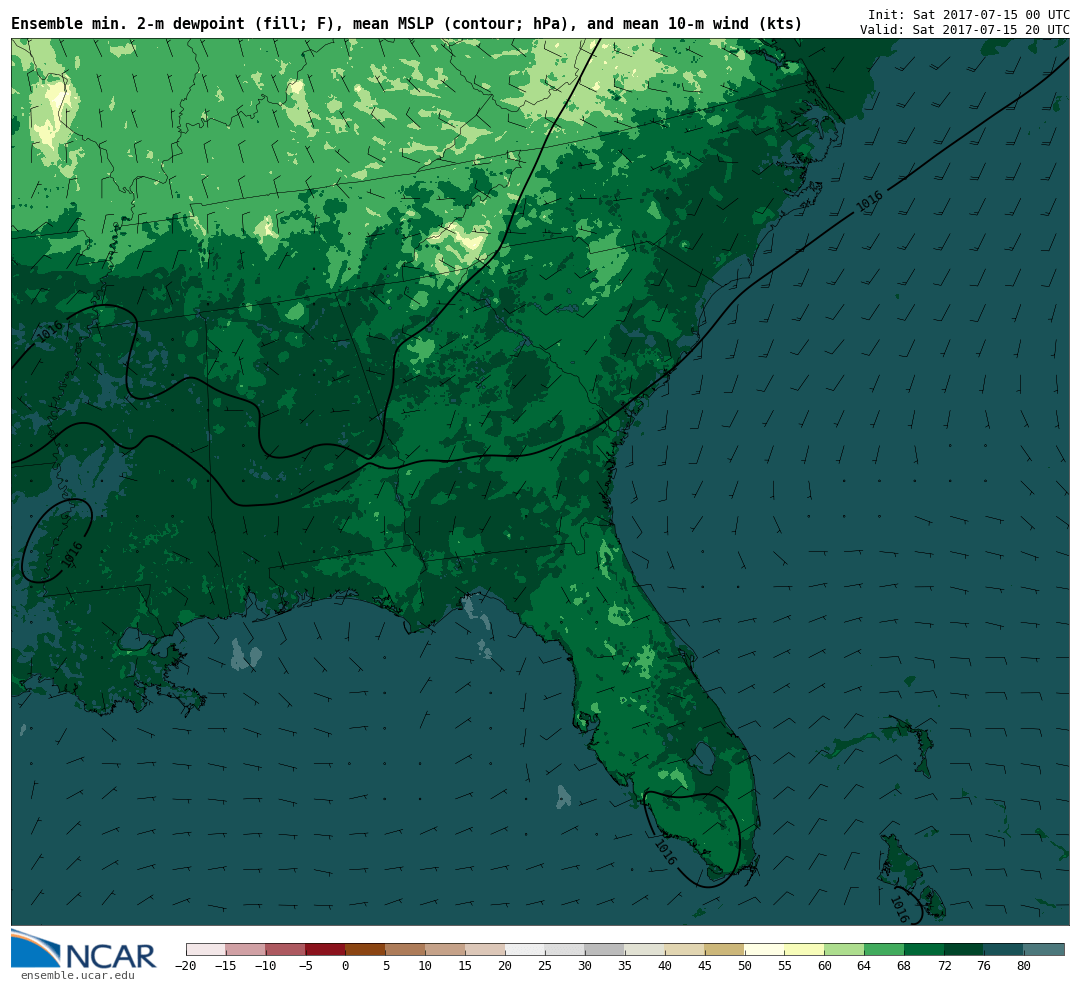1080x988 pixels.
Task: Pick the teal swatch right of 80
Action: (x=1045, y=949)
